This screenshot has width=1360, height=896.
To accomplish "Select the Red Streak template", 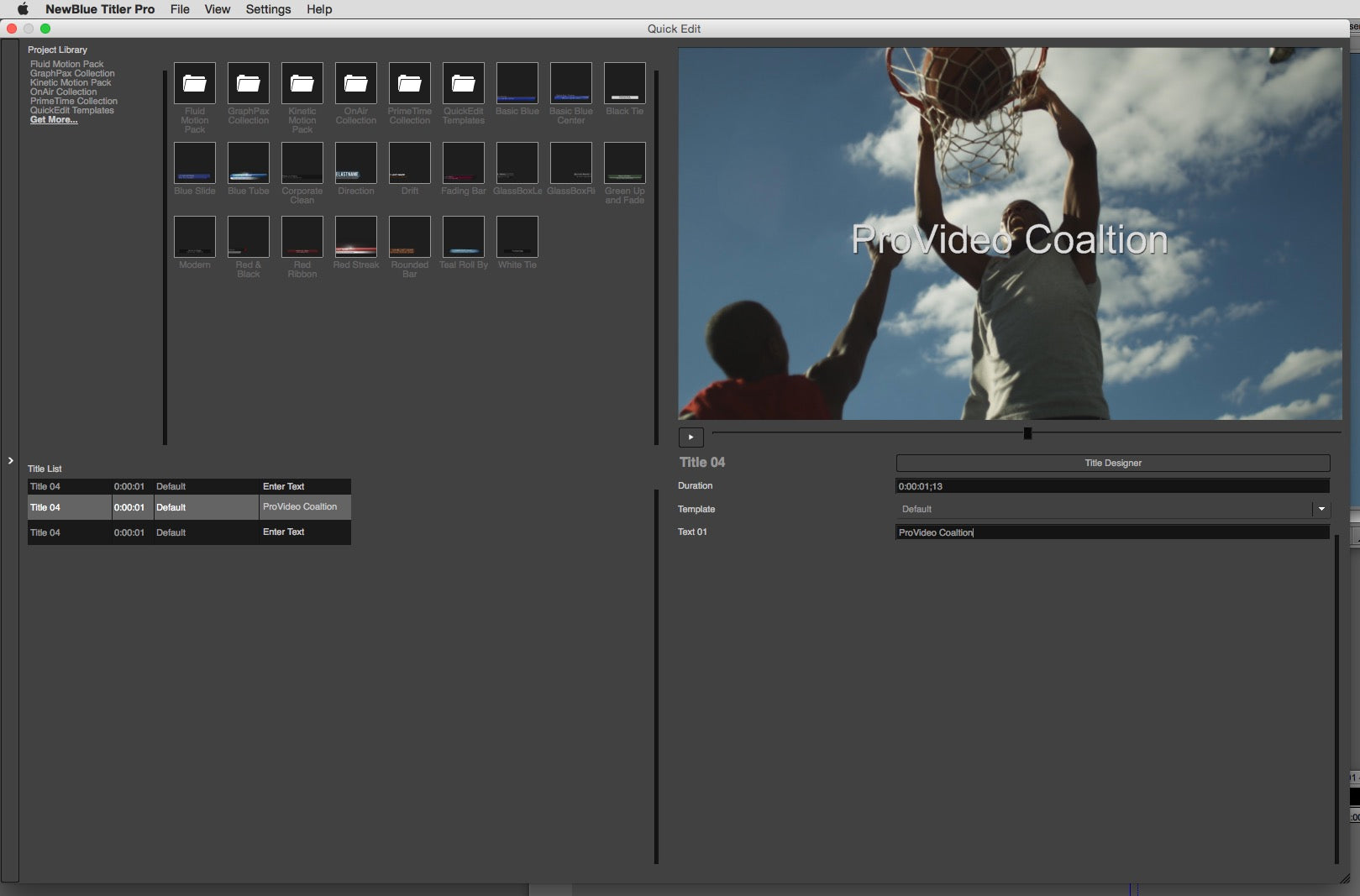I will [355, 237].
